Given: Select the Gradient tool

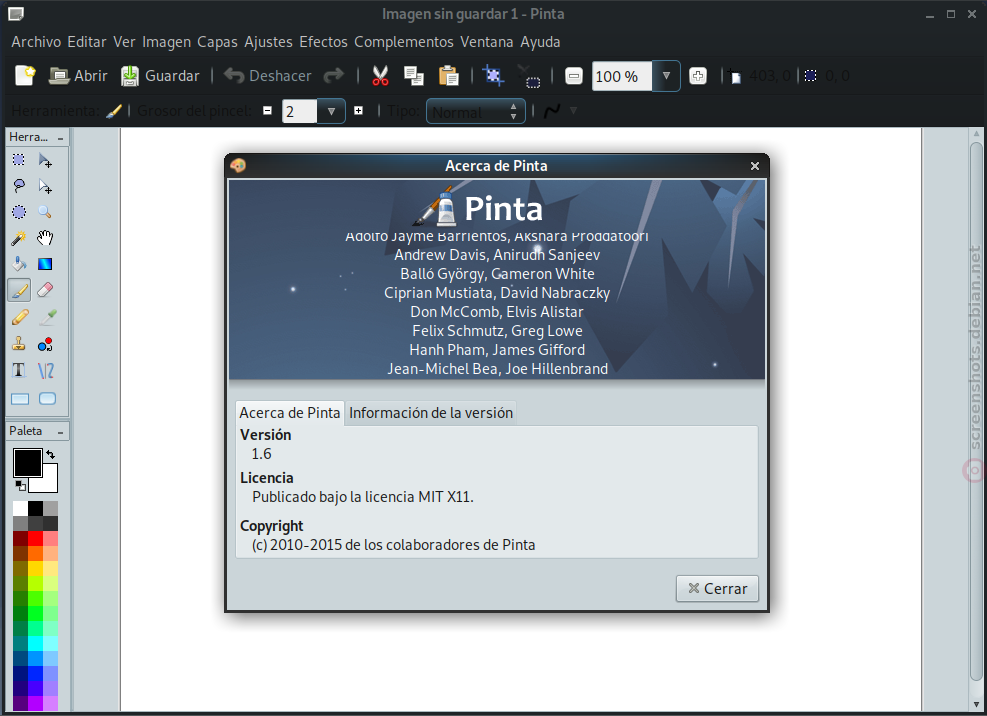Looking at the screenshot, I should tap(45, 264).
